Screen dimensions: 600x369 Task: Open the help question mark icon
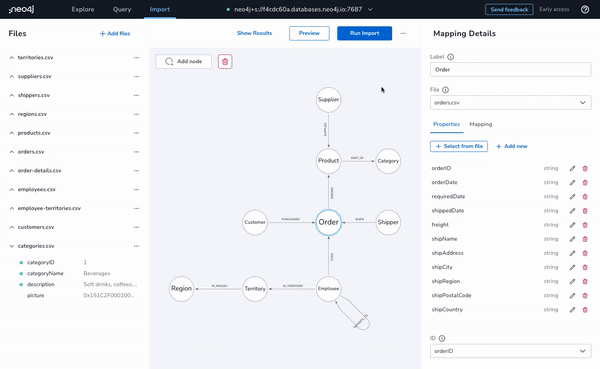click(585, 9)
